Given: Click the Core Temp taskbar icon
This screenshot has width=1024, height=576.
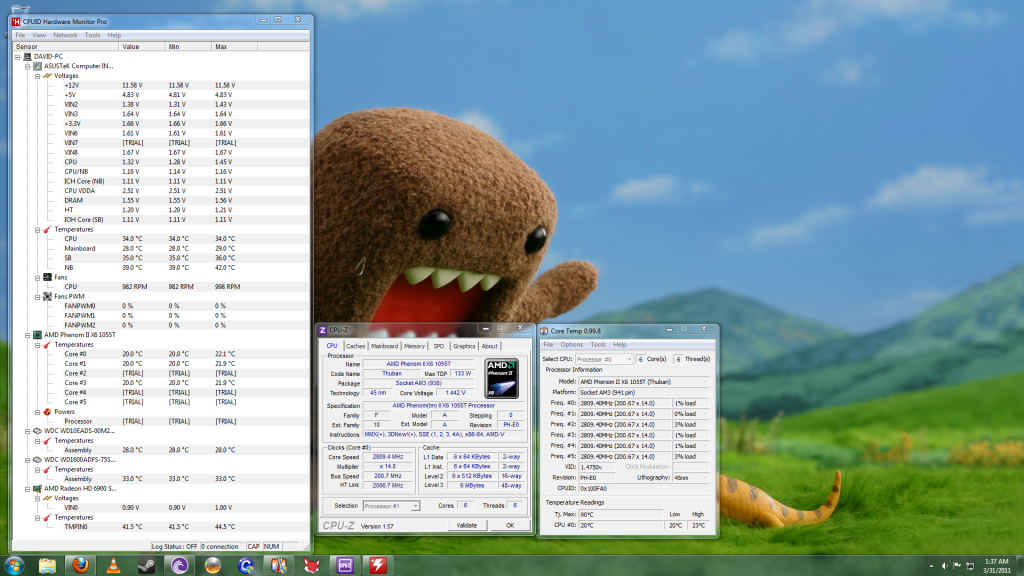Looking at the screenshot, I should pos(279,566).
